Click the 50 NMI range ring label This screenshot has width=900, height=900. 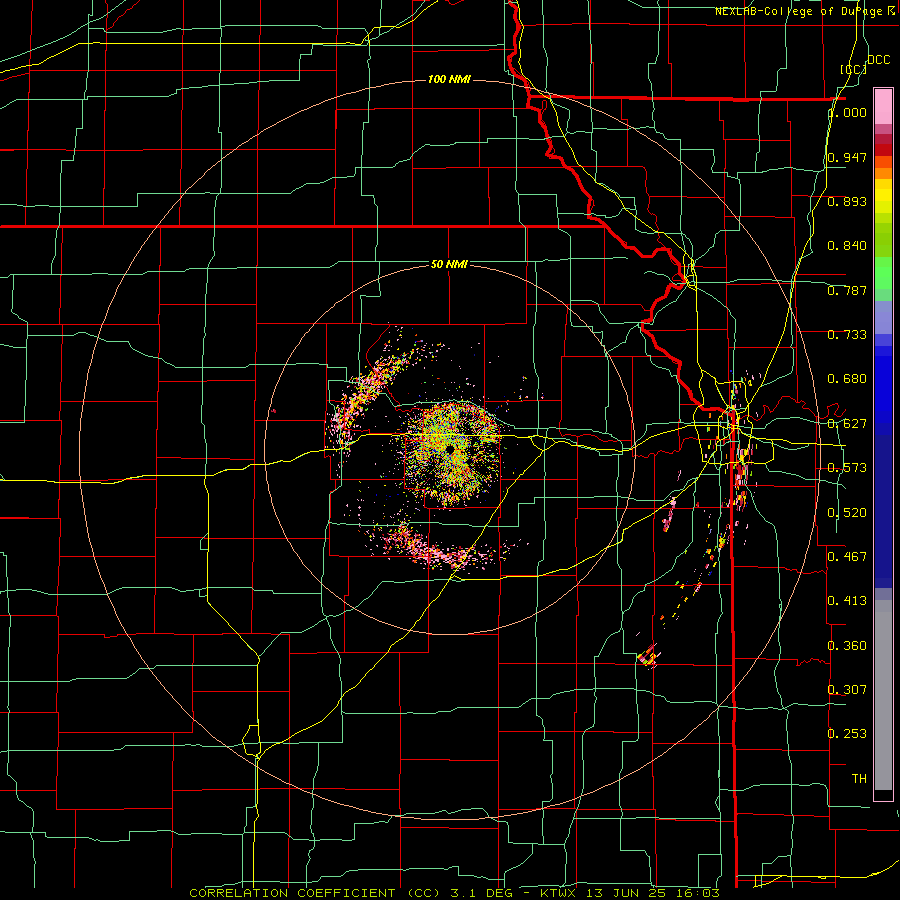click(449, 264)
